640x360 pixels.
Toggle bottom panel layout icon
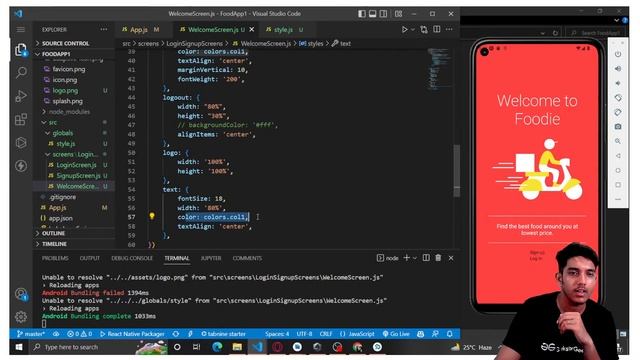(x=373, y=14)
